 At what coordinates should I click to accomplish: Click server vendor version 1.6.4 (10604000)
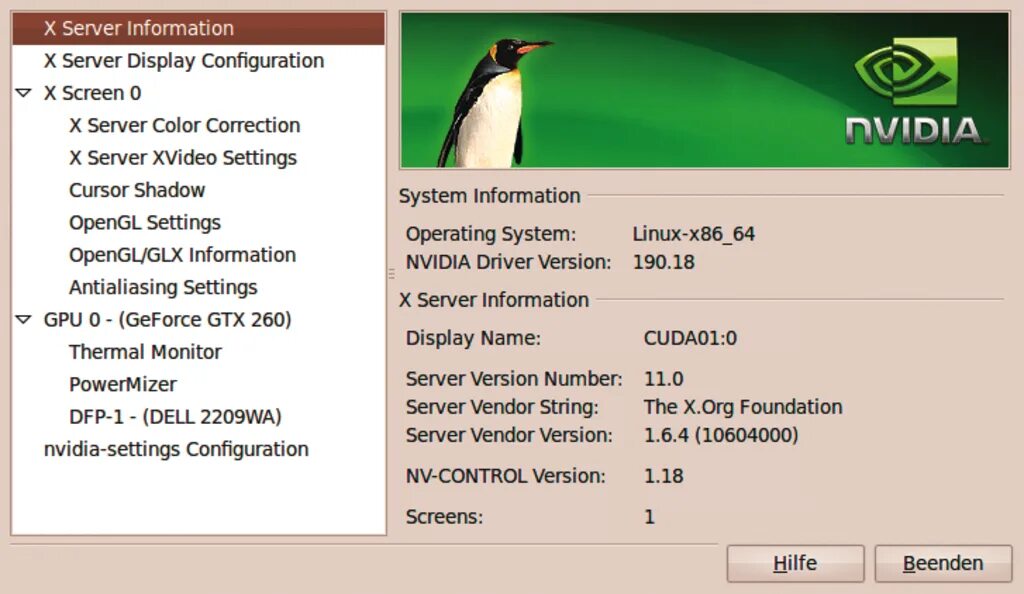[721, 435]
